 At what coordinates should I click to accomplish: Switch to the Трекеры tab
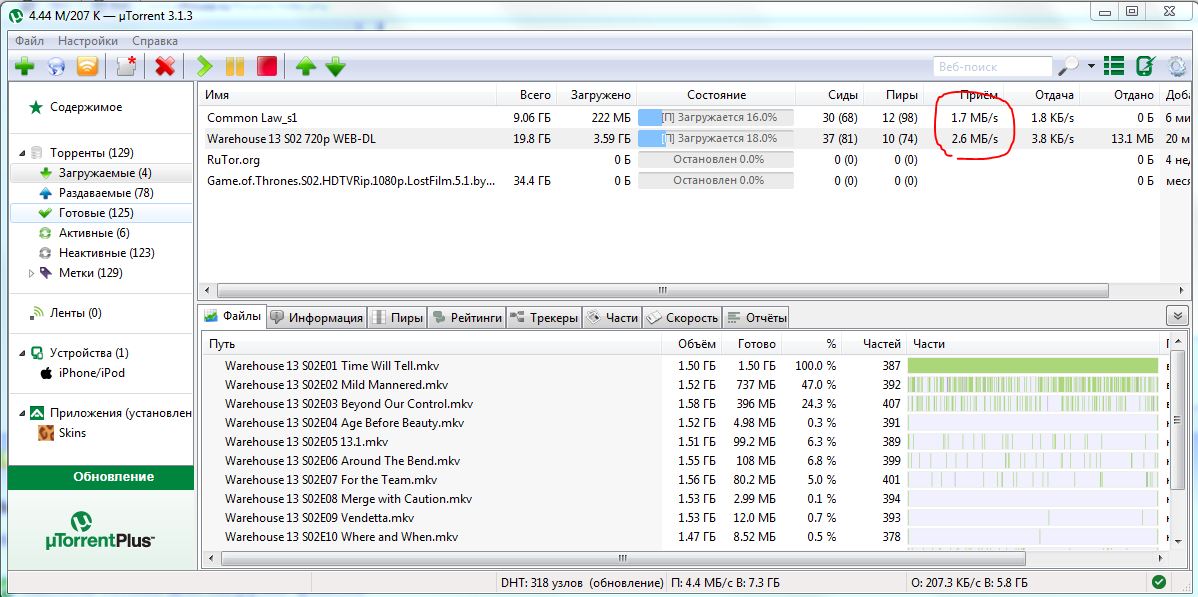click(544, 318)
